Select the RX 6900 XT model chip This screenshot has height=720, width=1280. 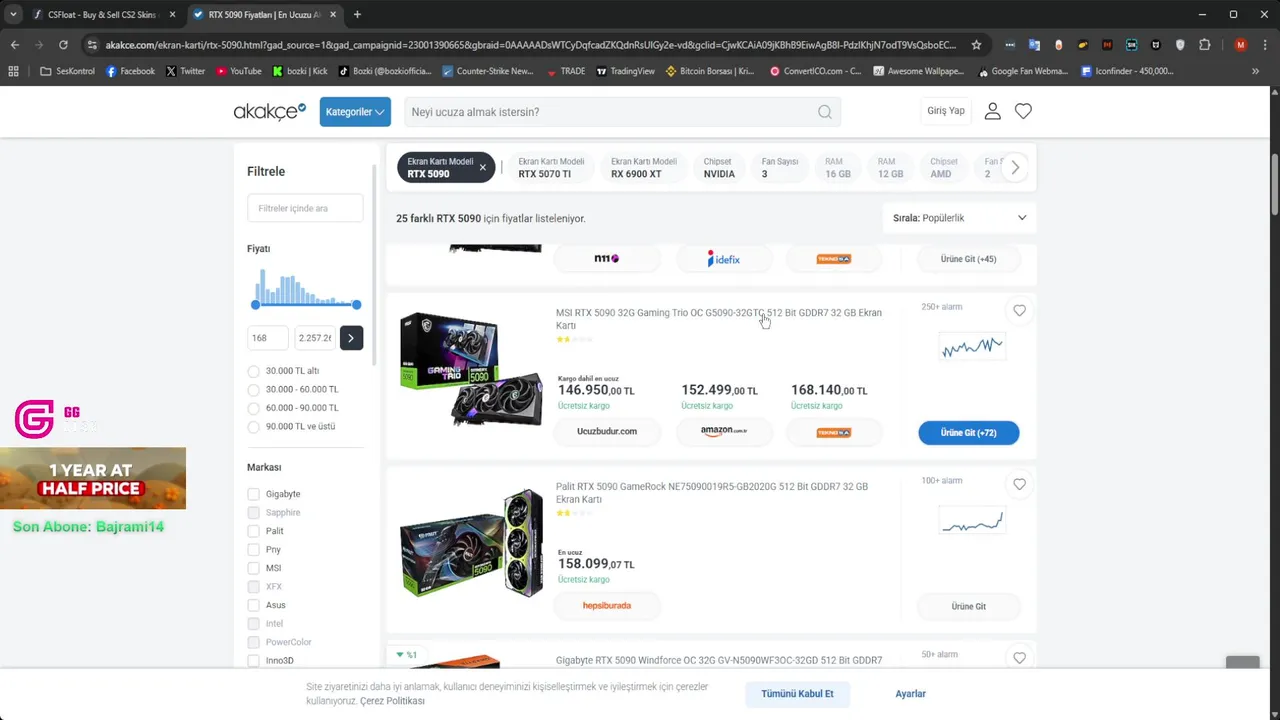pyautogui.click(x=644, y=168)
